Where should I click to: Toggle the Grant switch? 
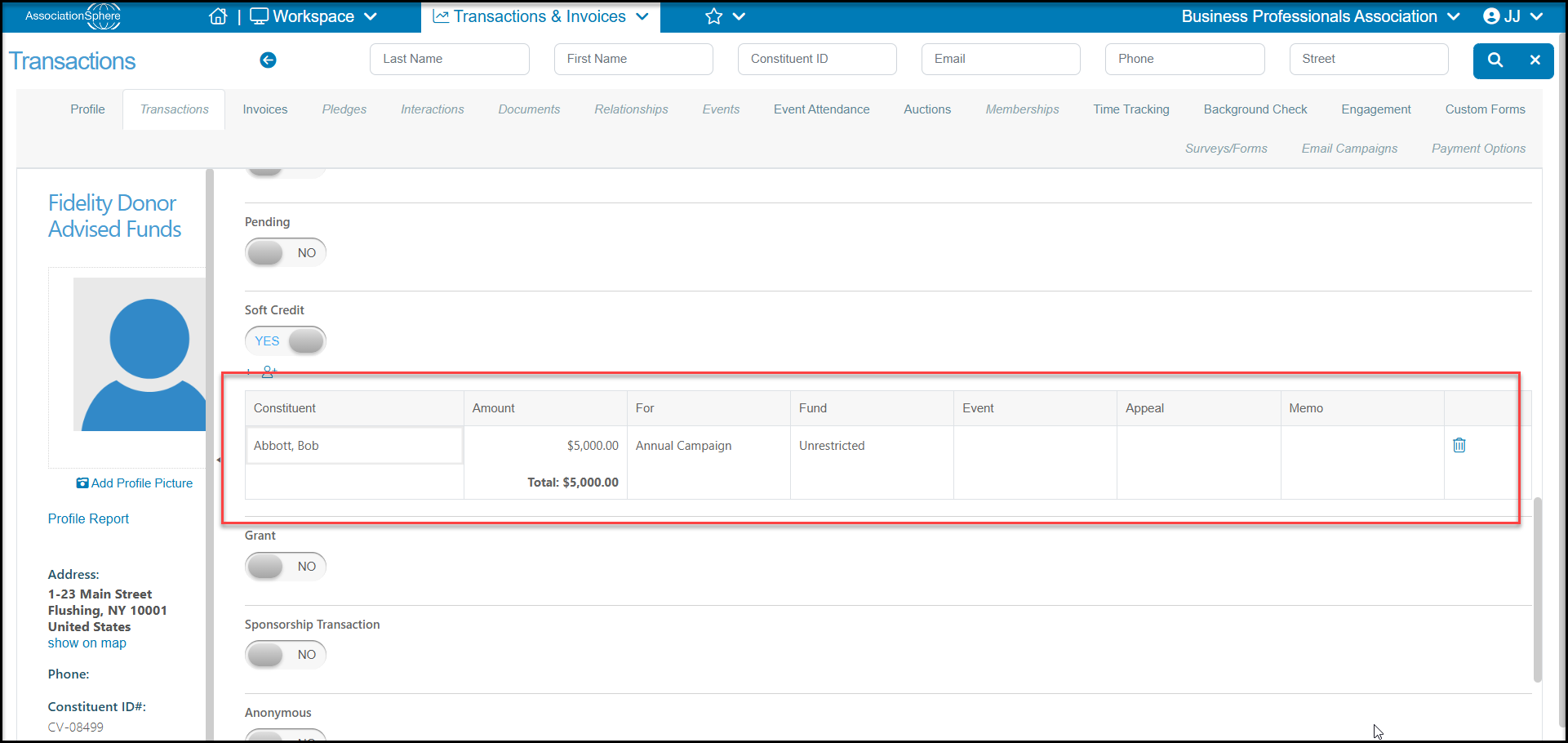[286, 566]
